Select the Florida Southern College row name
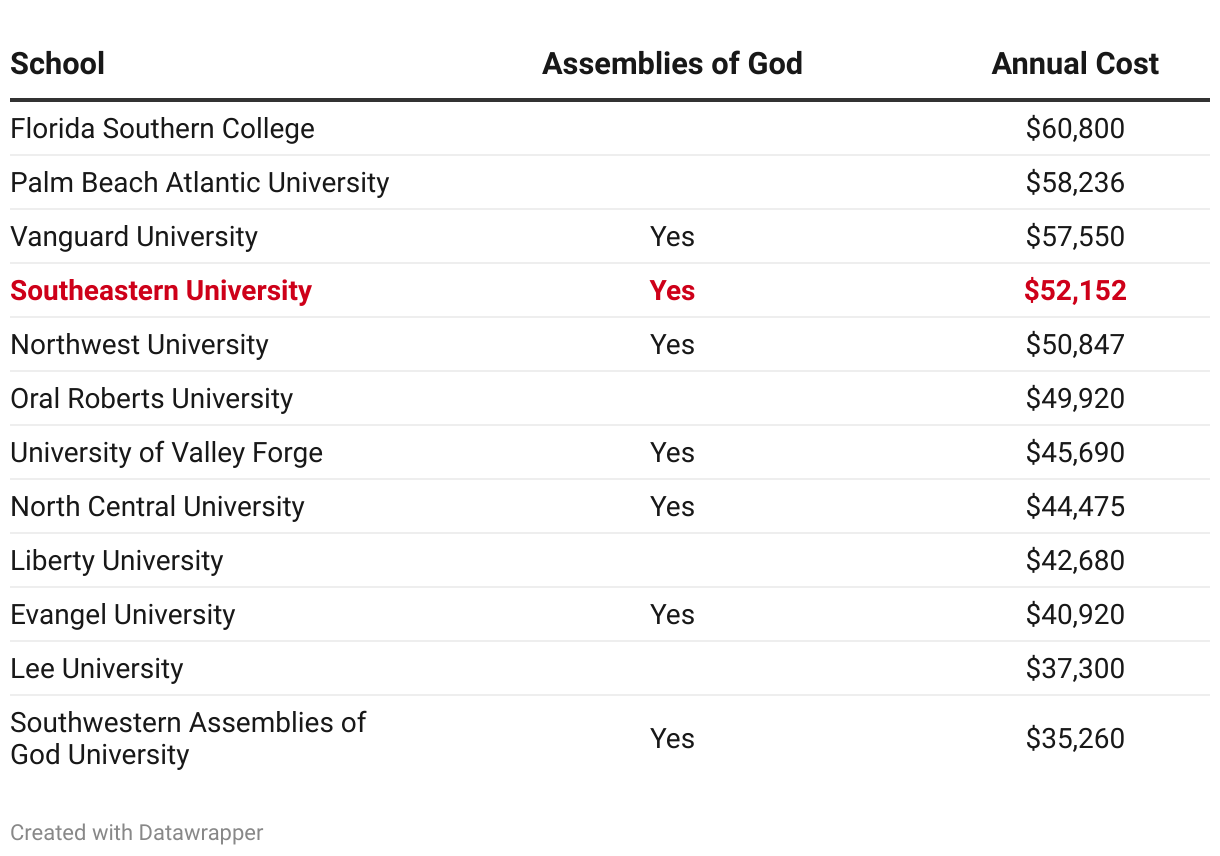This screenshot has width=1220, height=856. pos(162,129)
